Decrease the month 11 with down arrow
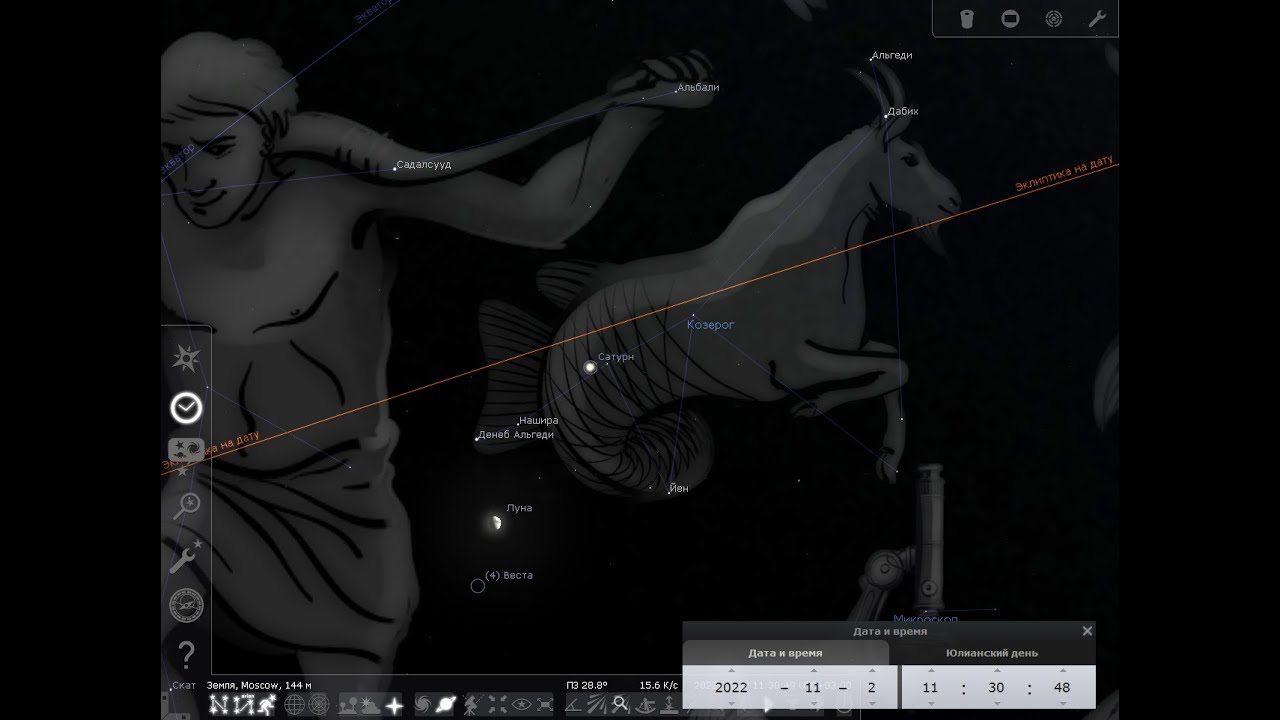 (813, 704)
